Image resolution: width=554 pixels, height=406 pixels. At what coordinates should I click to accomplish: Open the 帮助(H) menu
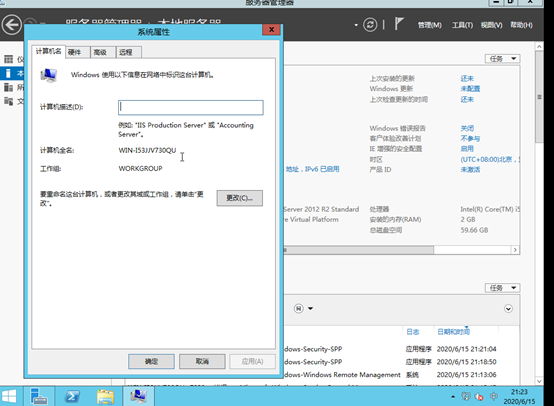coord(521,25)
